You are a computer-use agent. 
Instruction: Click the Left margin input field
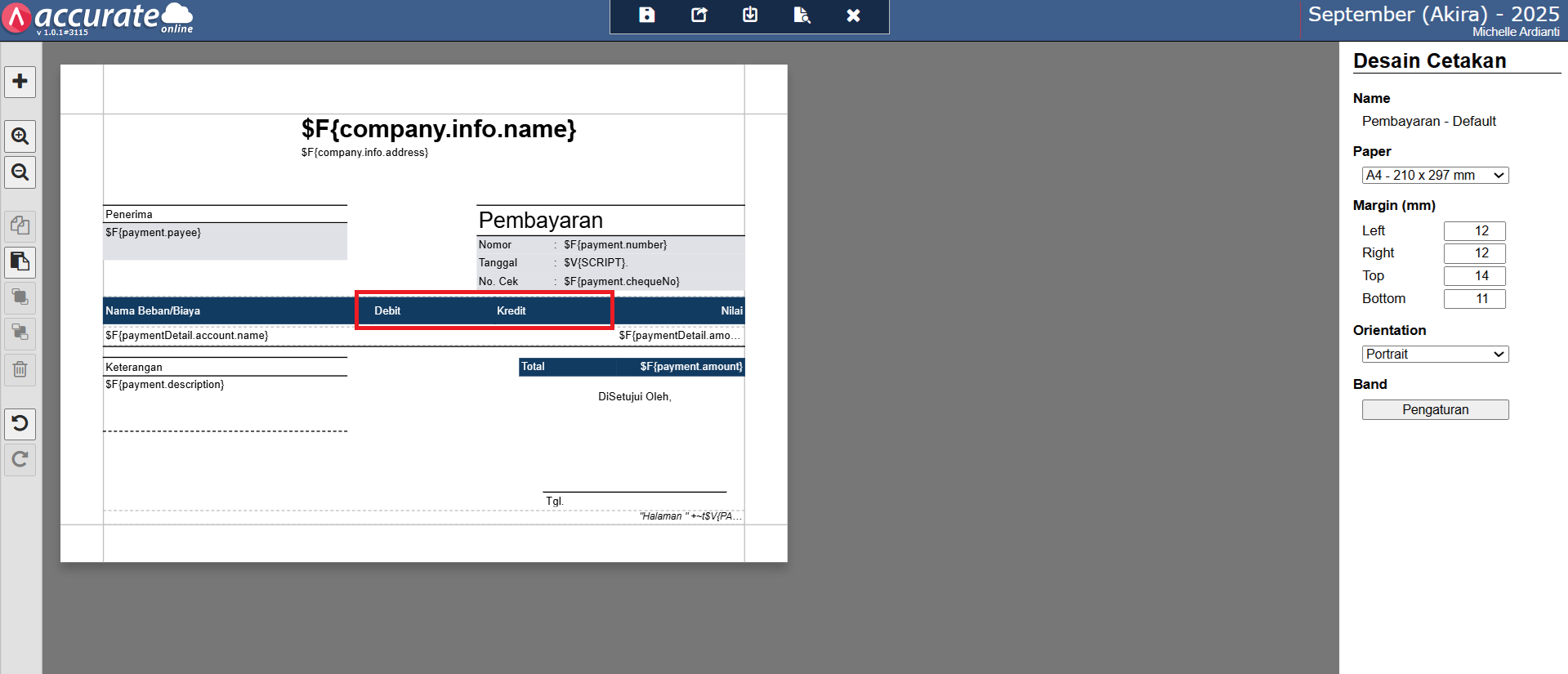click(1473, 231)
